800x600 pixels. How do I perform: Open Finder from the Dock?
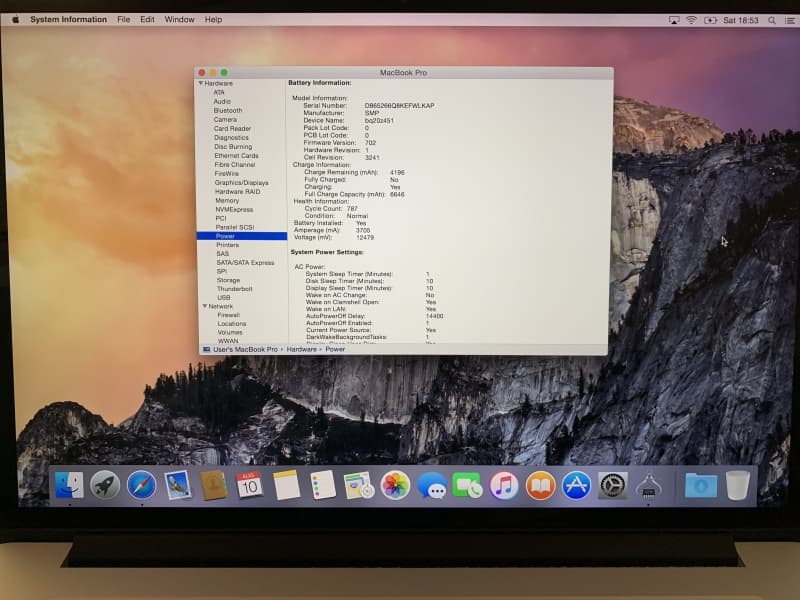69,485
